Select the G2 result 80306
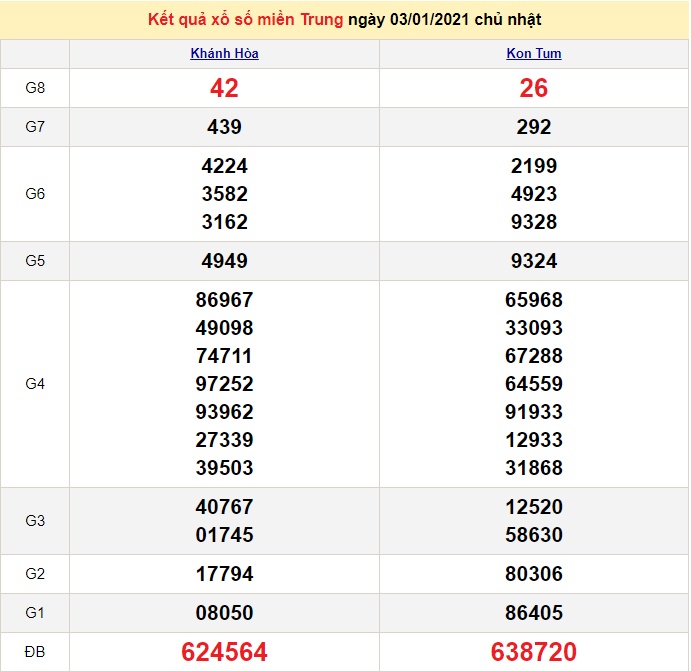The height and width of the screenshot is (671, 691). coord(533,574)
